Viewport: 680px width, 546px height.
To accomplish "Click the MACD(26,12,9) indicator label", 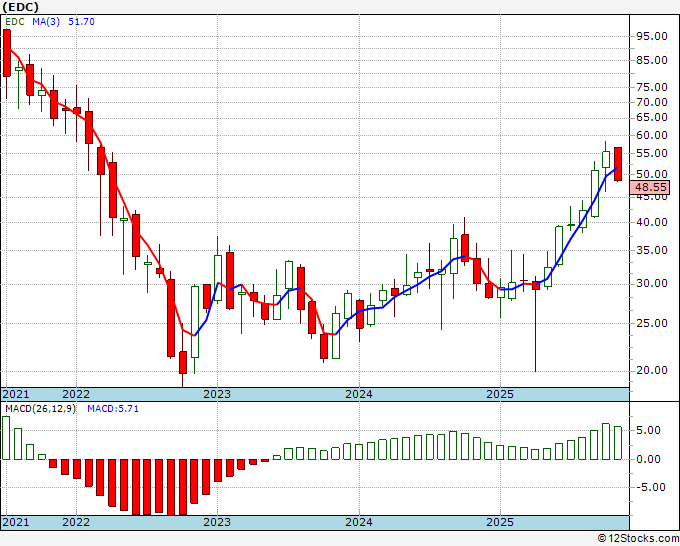I will [40, 409].
